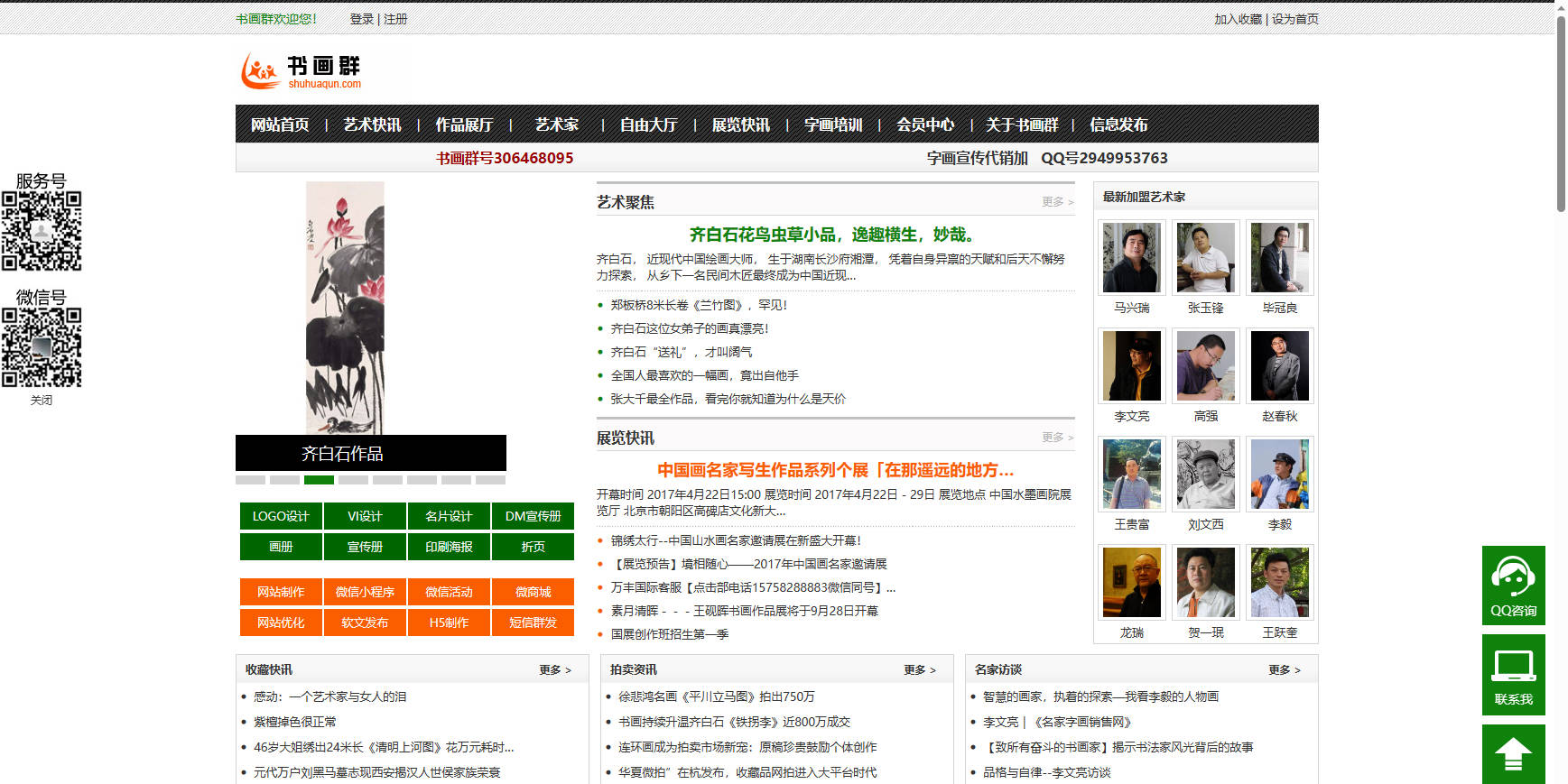Screen dimensions: 1568x784
Task: Open 李文亮 artist portrait
Action: [1132, 366]
